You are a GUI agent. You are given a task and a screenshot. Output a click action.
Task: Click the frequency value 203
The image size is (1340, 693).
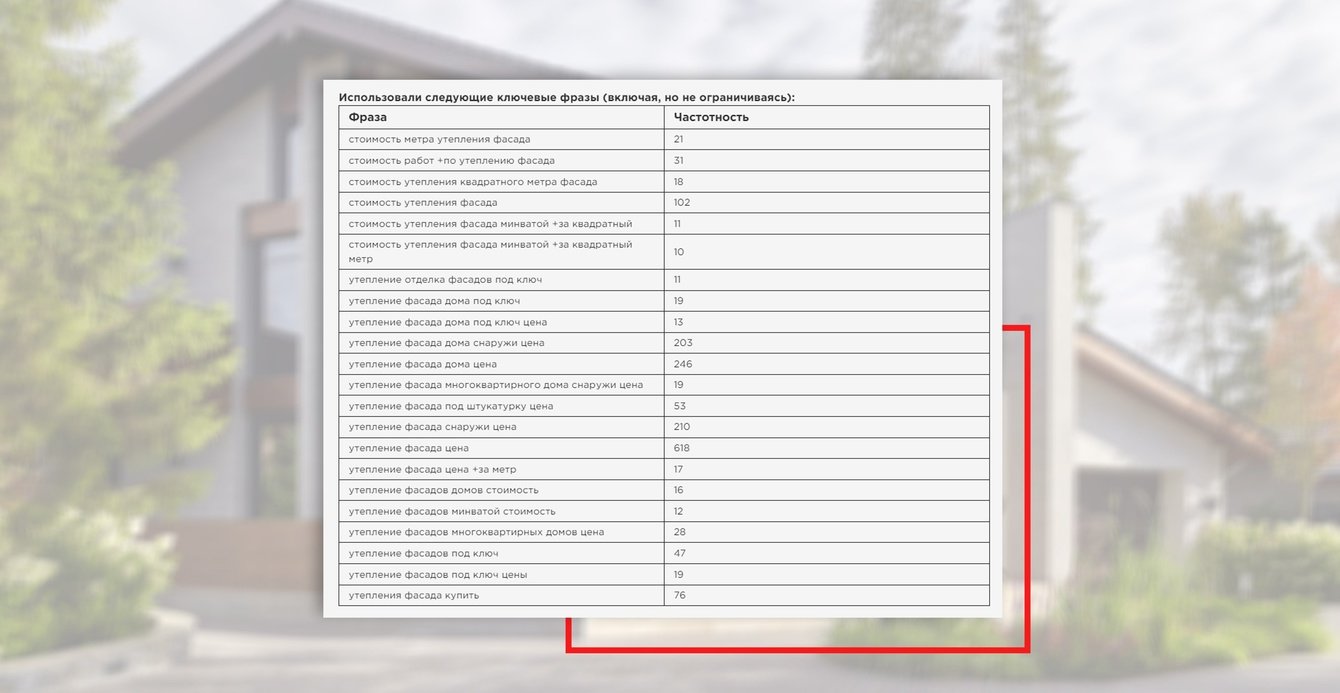coord(682,343)
